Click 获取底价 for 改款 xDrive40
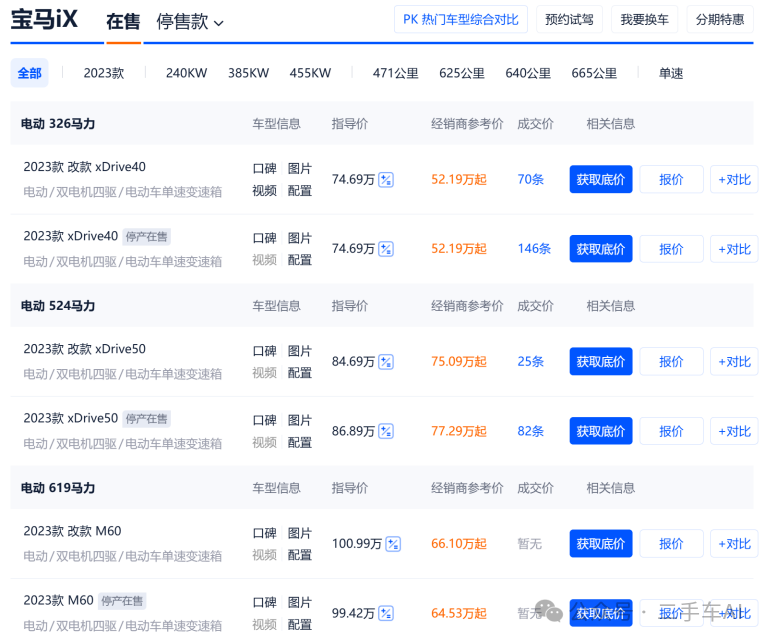This screenshot has height=642, width=766. 601,180
